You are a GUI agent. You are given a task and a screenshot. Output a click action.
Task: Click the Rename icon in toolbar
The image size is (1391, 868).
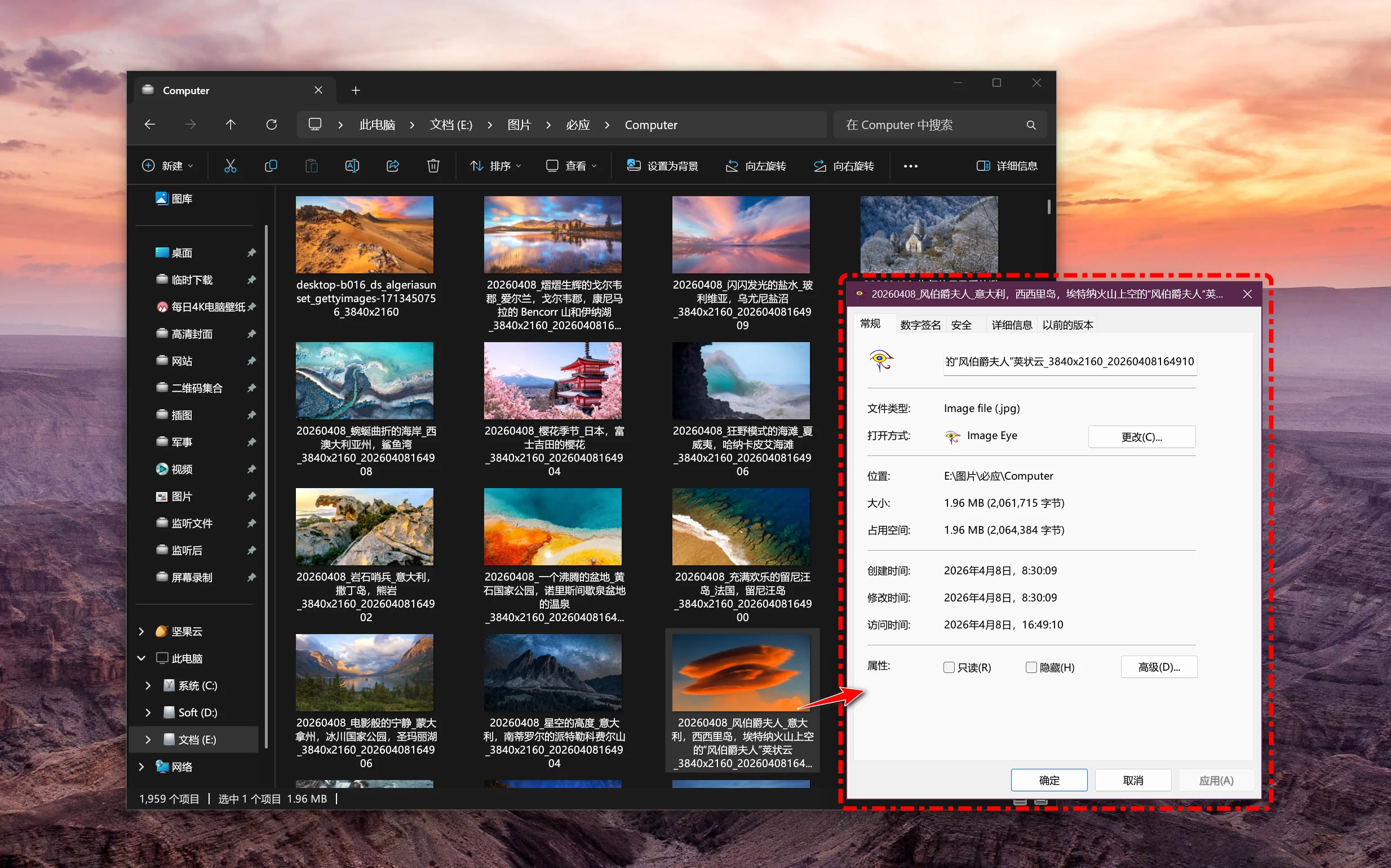pos(352,166)
